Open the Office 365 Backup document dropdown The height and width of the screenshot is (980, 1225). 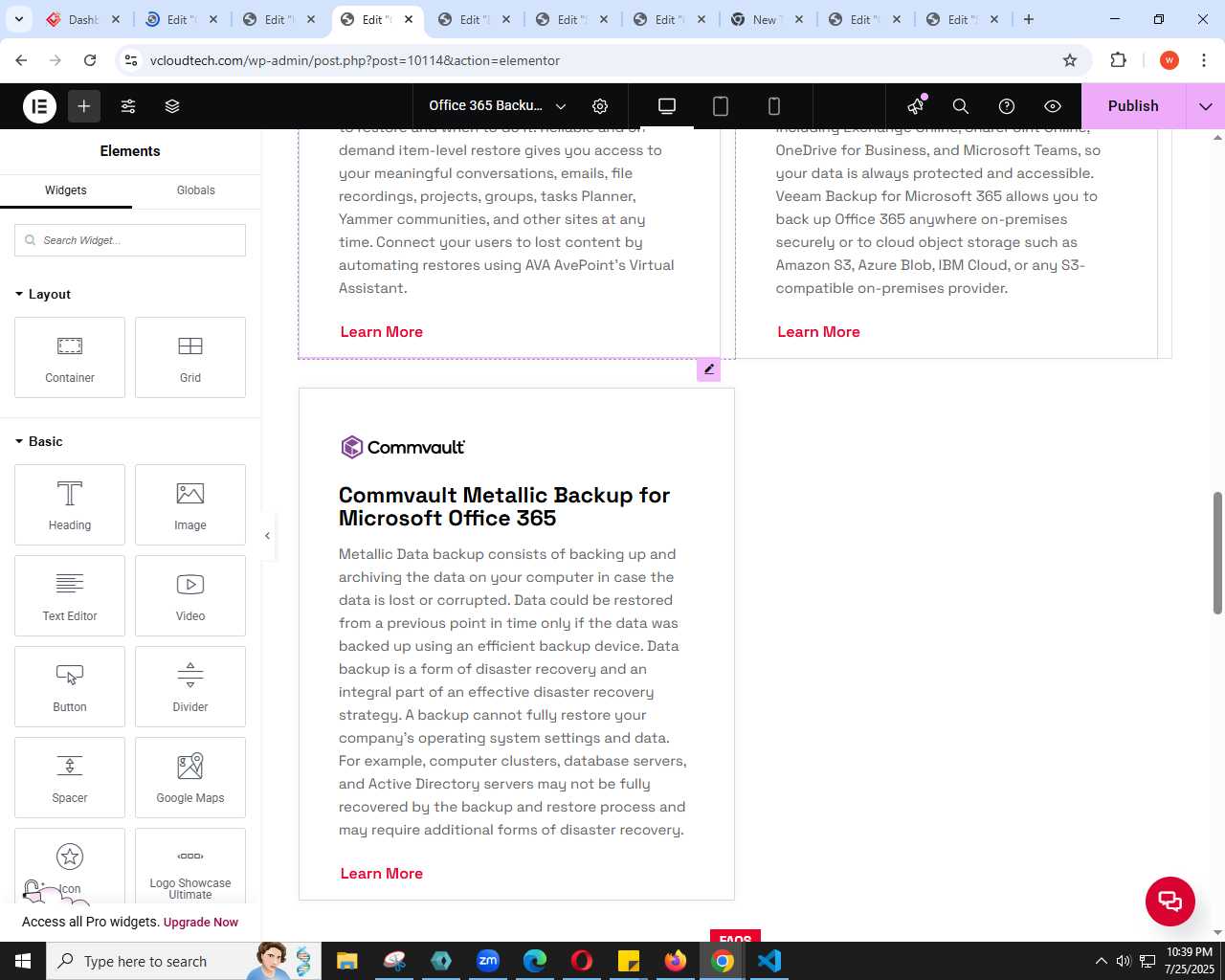click(x=498, y=106)
